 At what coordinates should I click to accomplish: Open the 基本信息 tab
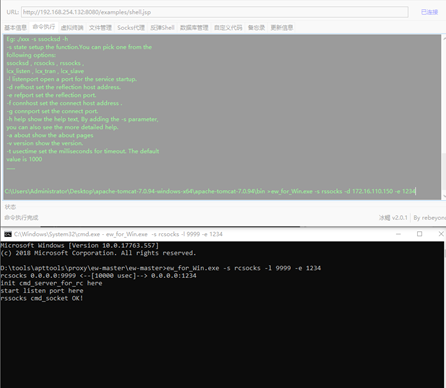pos(15,28)
